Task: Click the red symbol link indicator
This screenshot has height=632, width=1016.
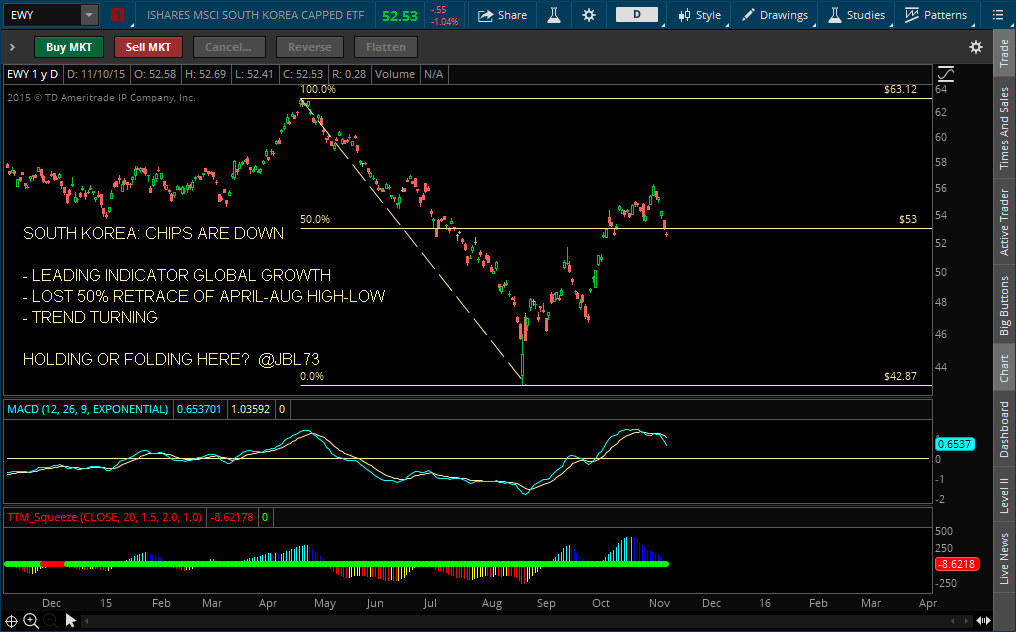Action: (x=117, y=14)
